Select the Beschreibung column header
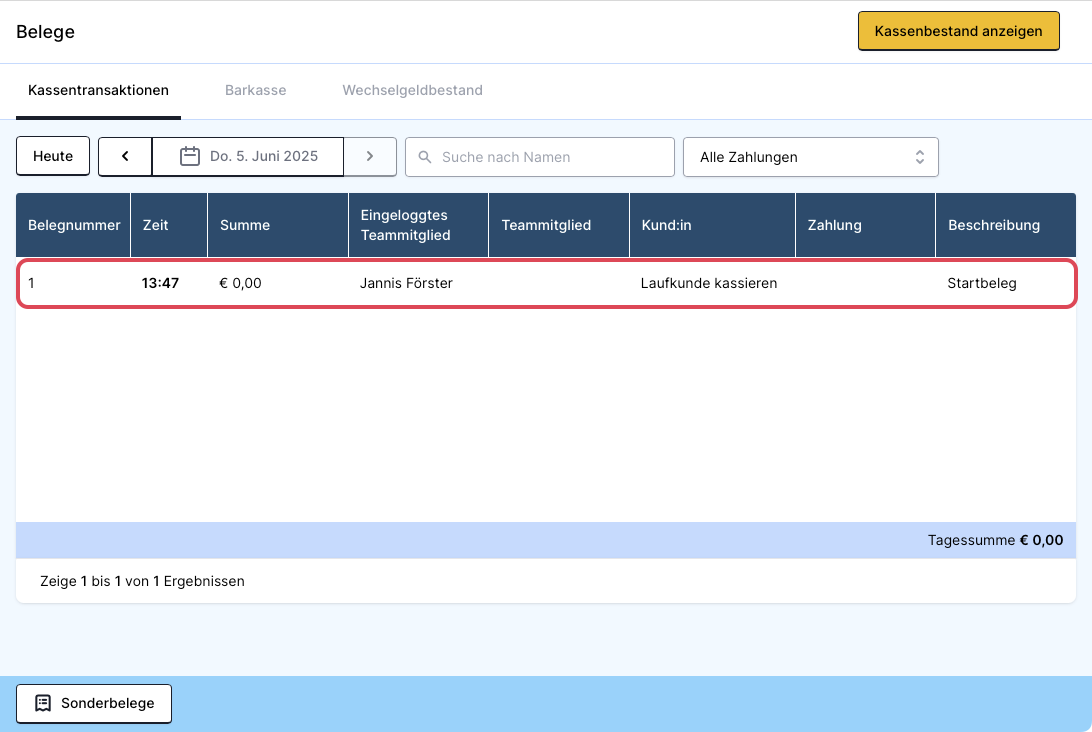Screen dimensions: 1092x732 click(1006, 225)
